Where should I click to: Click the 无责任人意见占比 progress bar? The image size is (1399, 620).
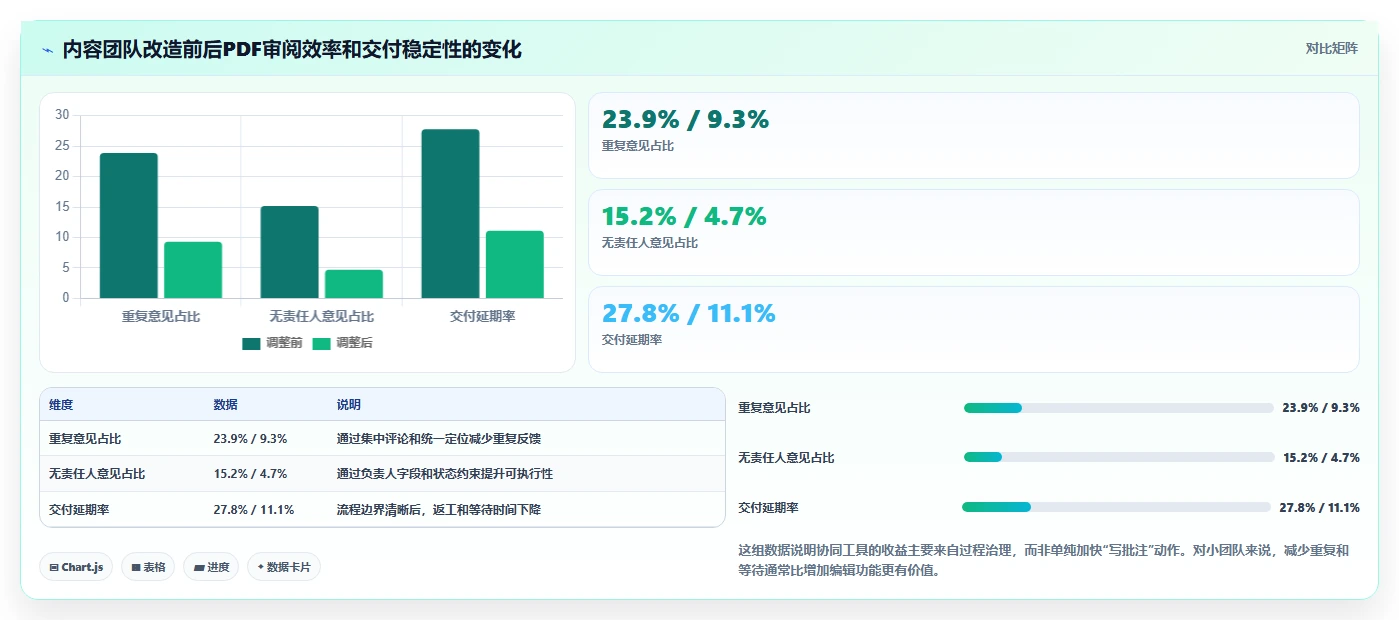(x=1118, y=457)
